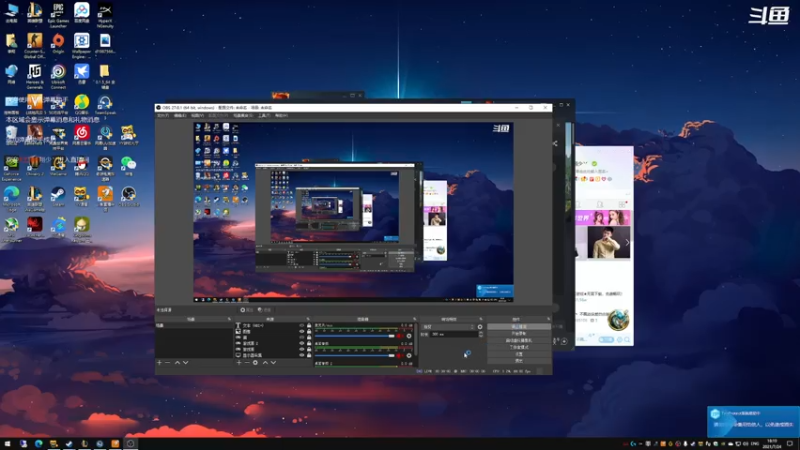Enable 工作室模式 from the controls panel
The width and height of the screenshot is (800, 450).
pos(518,347)
